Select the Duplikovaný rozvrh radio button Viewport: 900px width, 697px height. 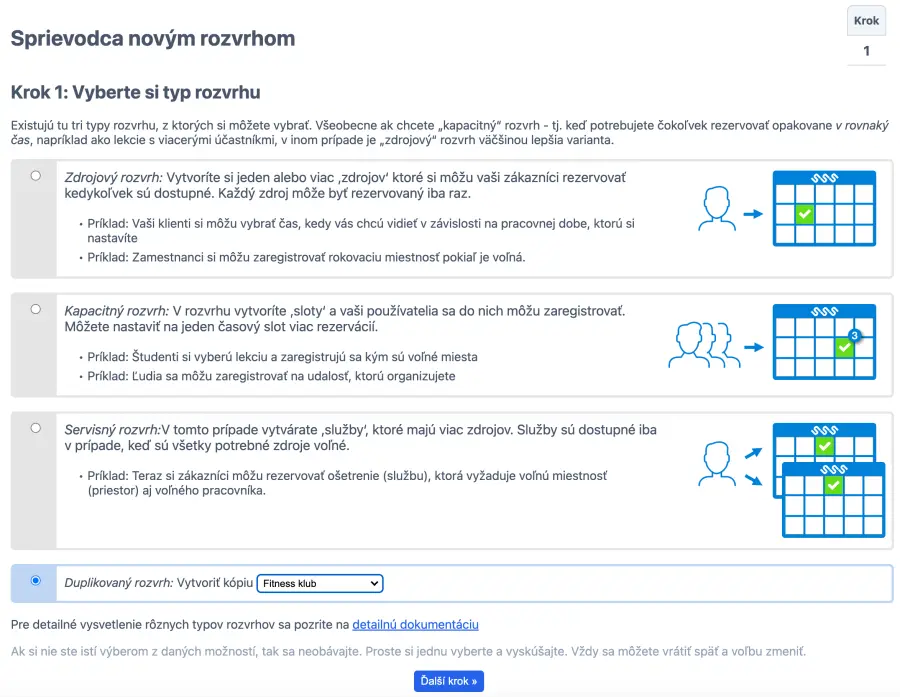coord(36,580)
